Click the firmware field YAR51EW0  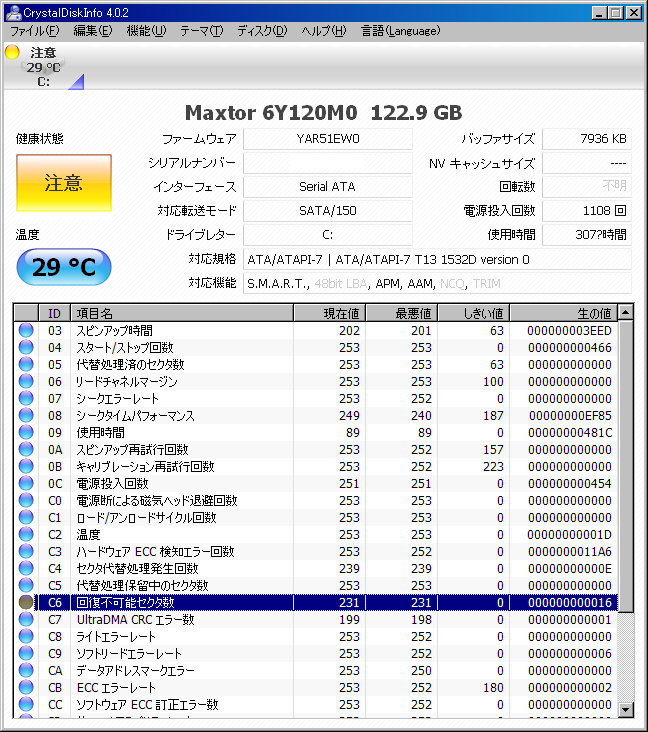pyautogui.click(x=328, y=139)
